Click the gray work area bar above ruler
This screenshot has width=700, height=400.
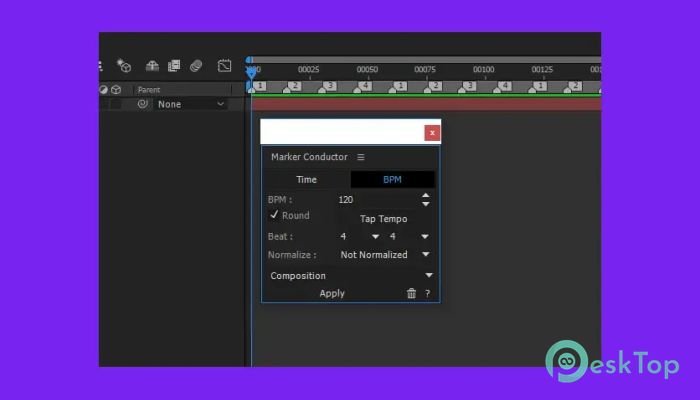point(425,60)
